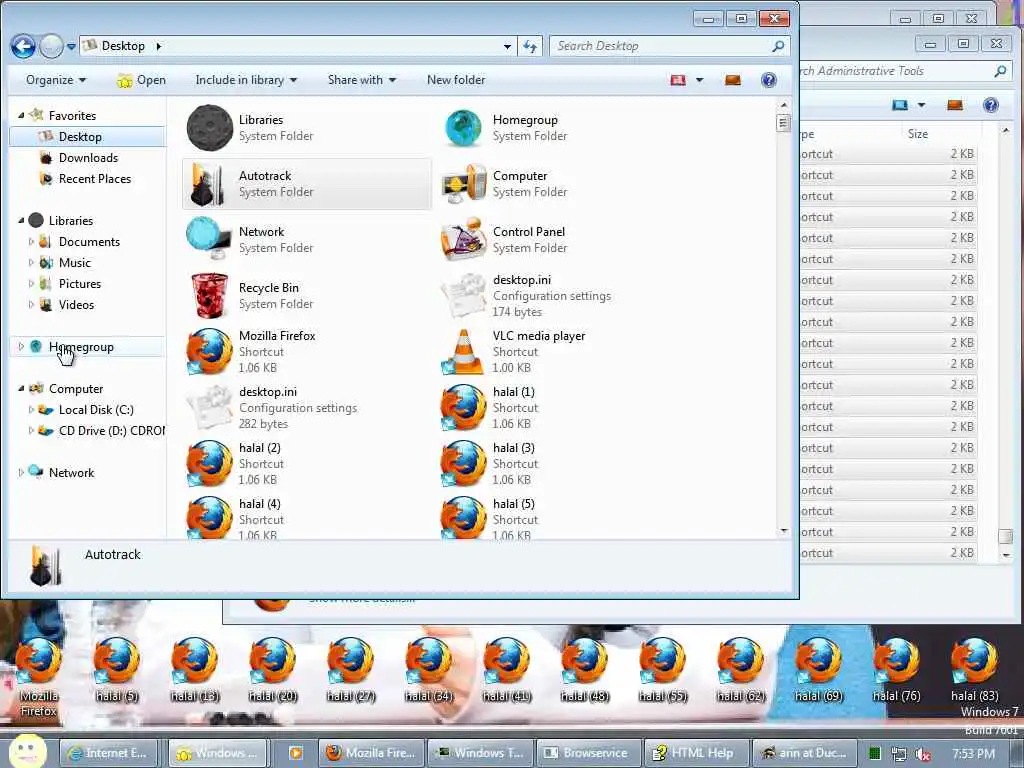Screen dimensions: 1024x768
Task: Select the halal (1) shortcut icon
Action: (464, 408)
